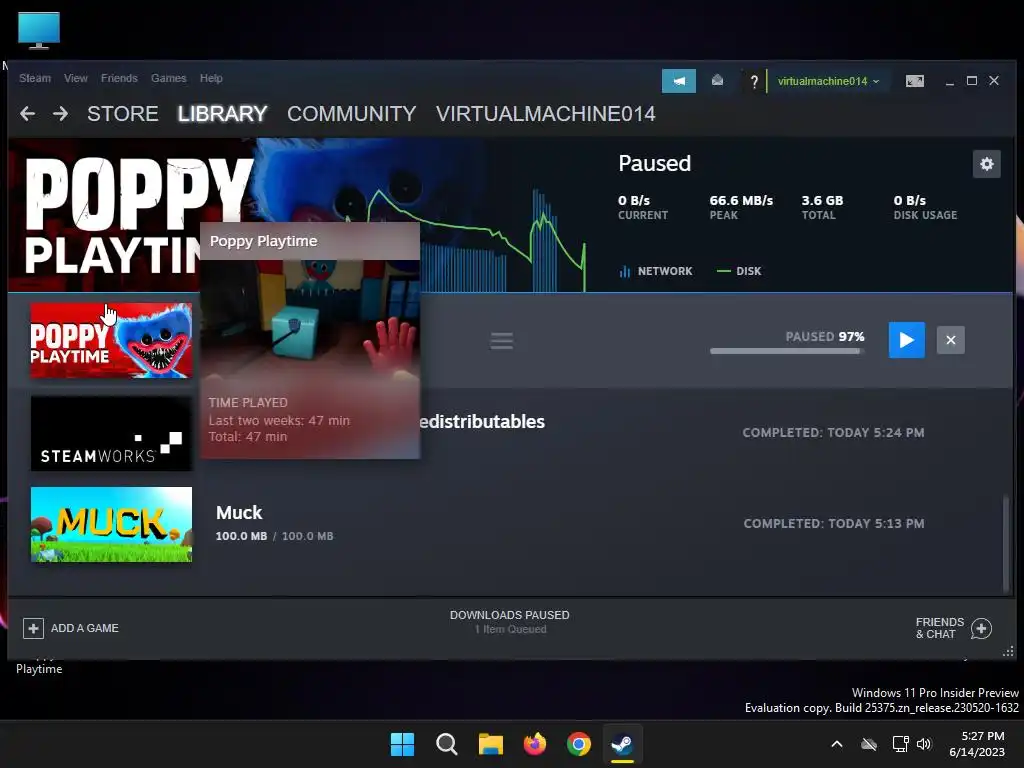Open the Windows Start menu
This screenshot has width=1024, height=768.
402,744
